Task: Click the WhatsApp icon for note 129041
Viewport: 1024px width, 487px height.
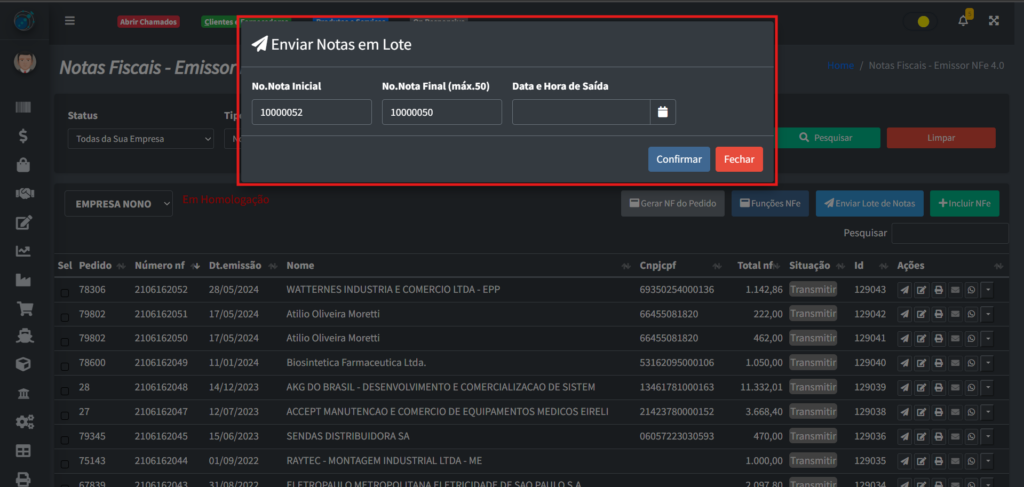Action: (x=970, y=338)
